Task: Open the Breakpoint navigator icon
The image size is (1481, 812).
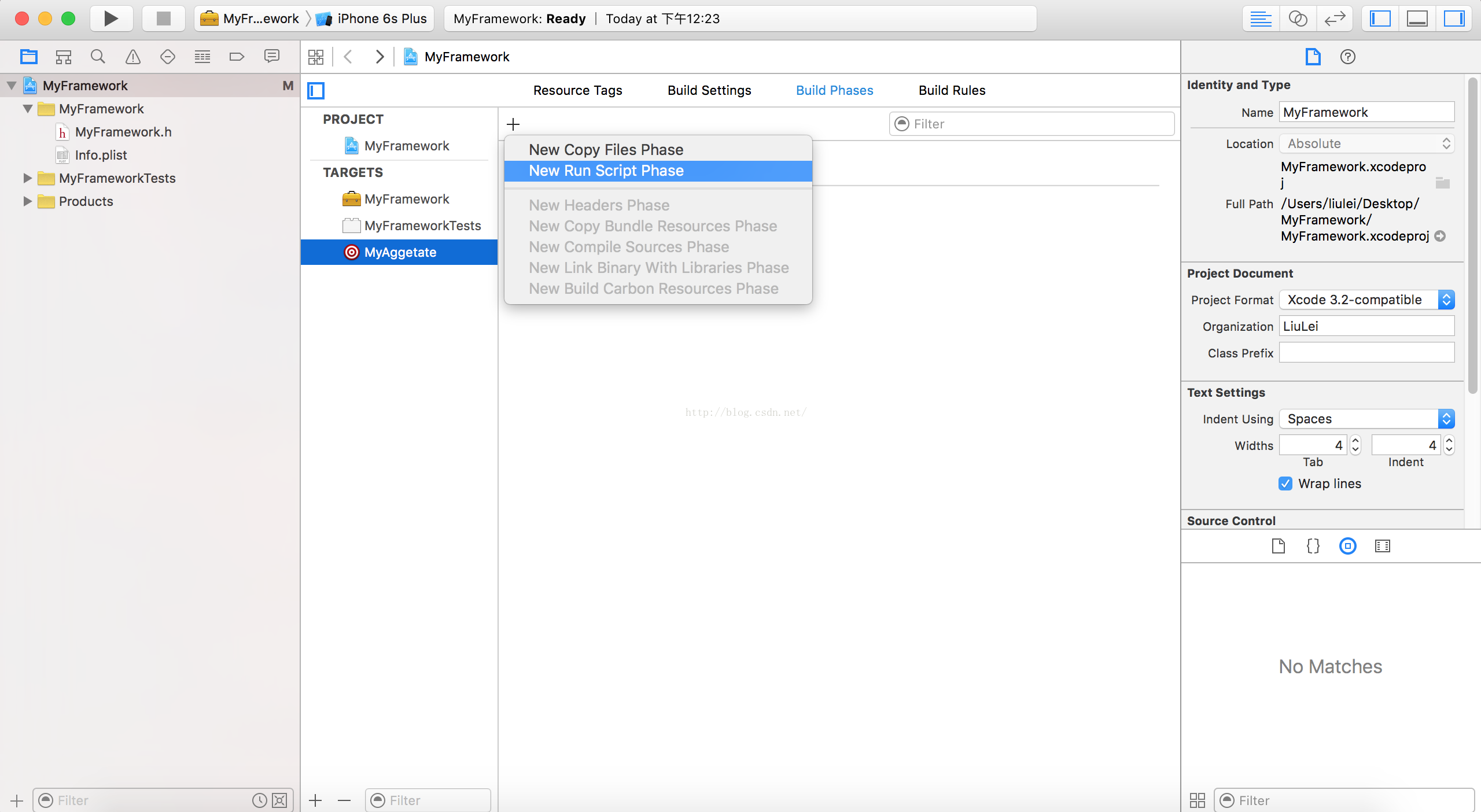Action: coord(237,57)
